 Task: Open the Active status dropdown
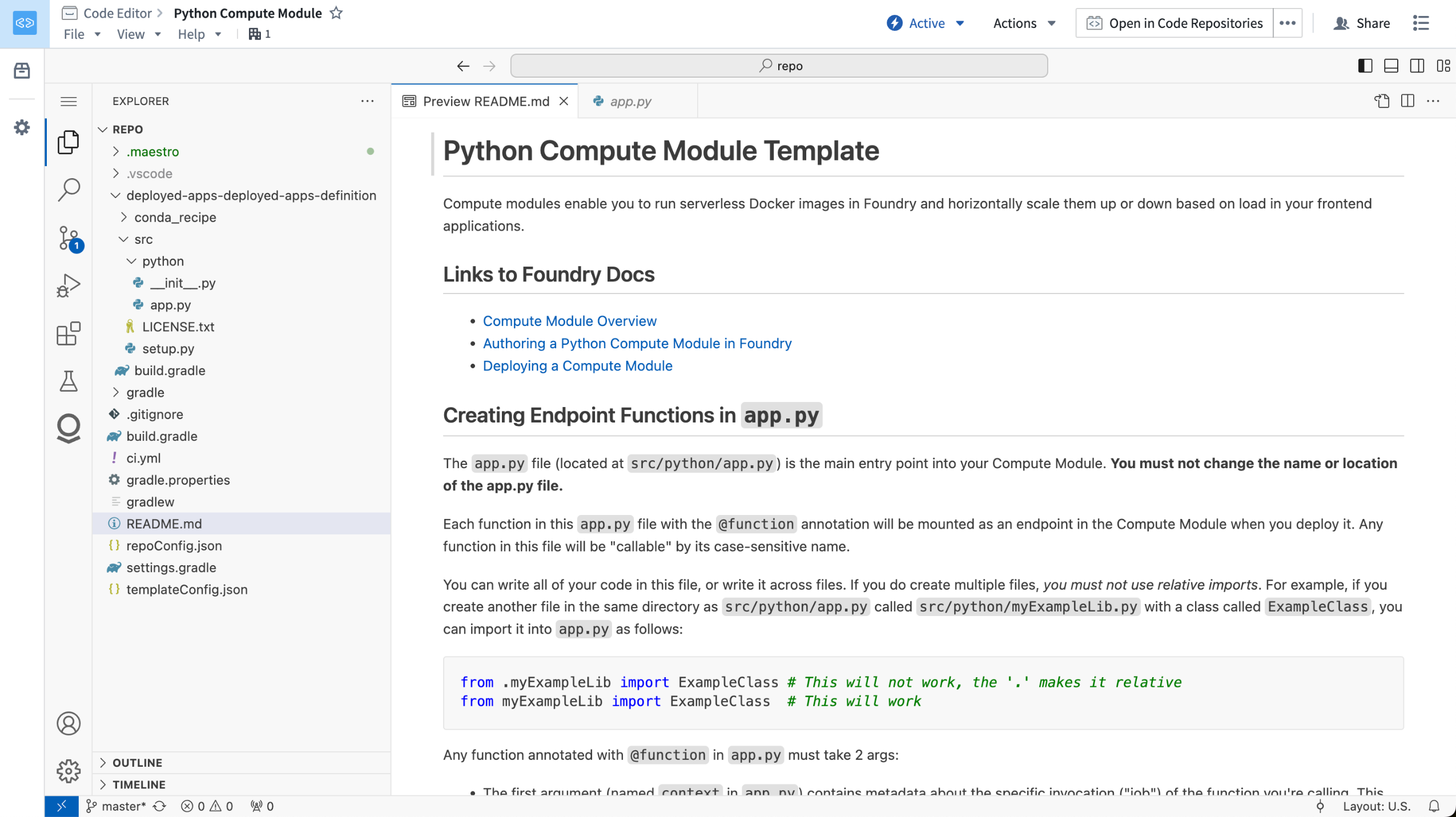(926, 23)
